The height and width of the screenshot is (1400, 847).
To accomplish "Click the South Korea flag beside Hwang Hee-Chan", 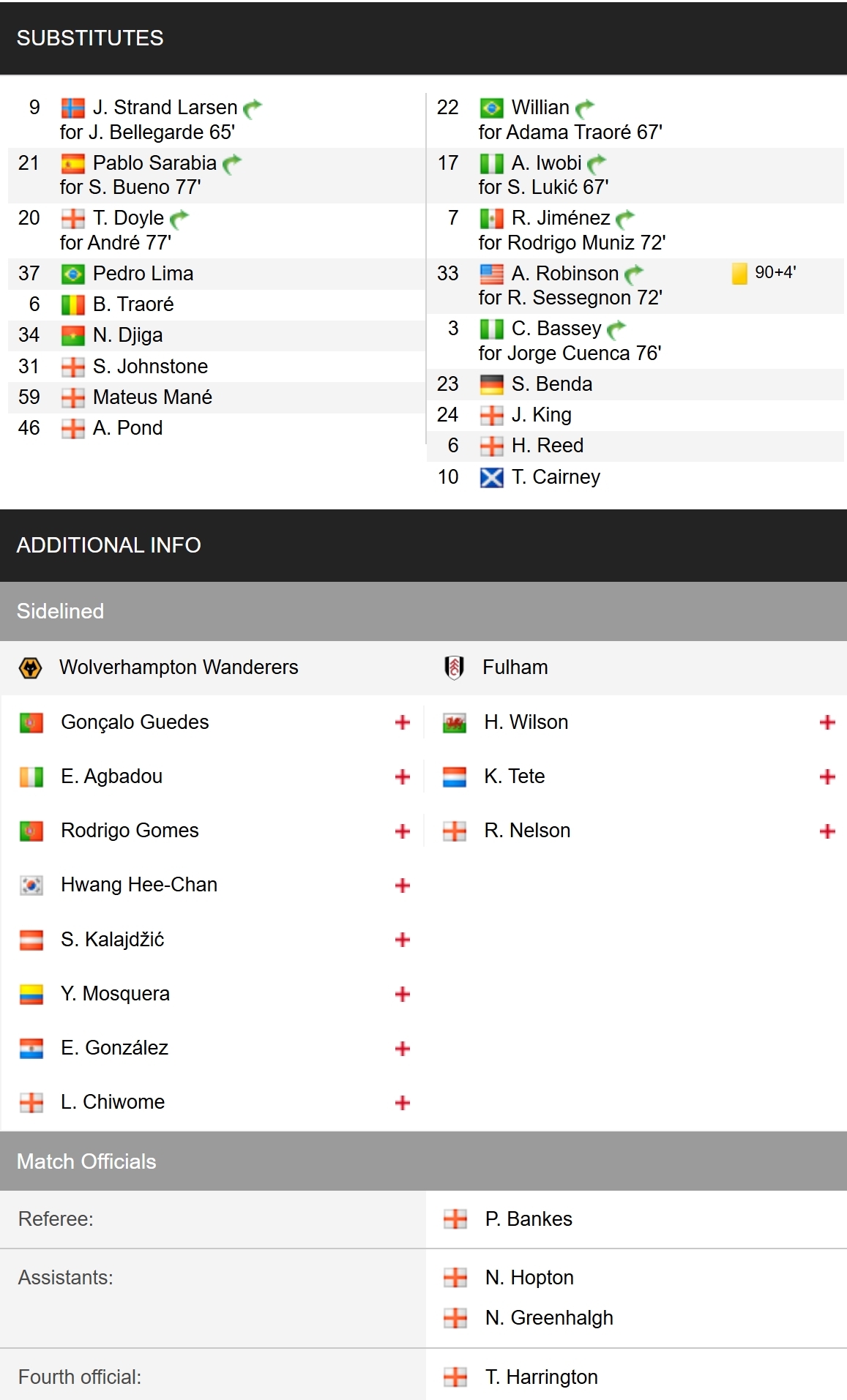I will point(31,885).
